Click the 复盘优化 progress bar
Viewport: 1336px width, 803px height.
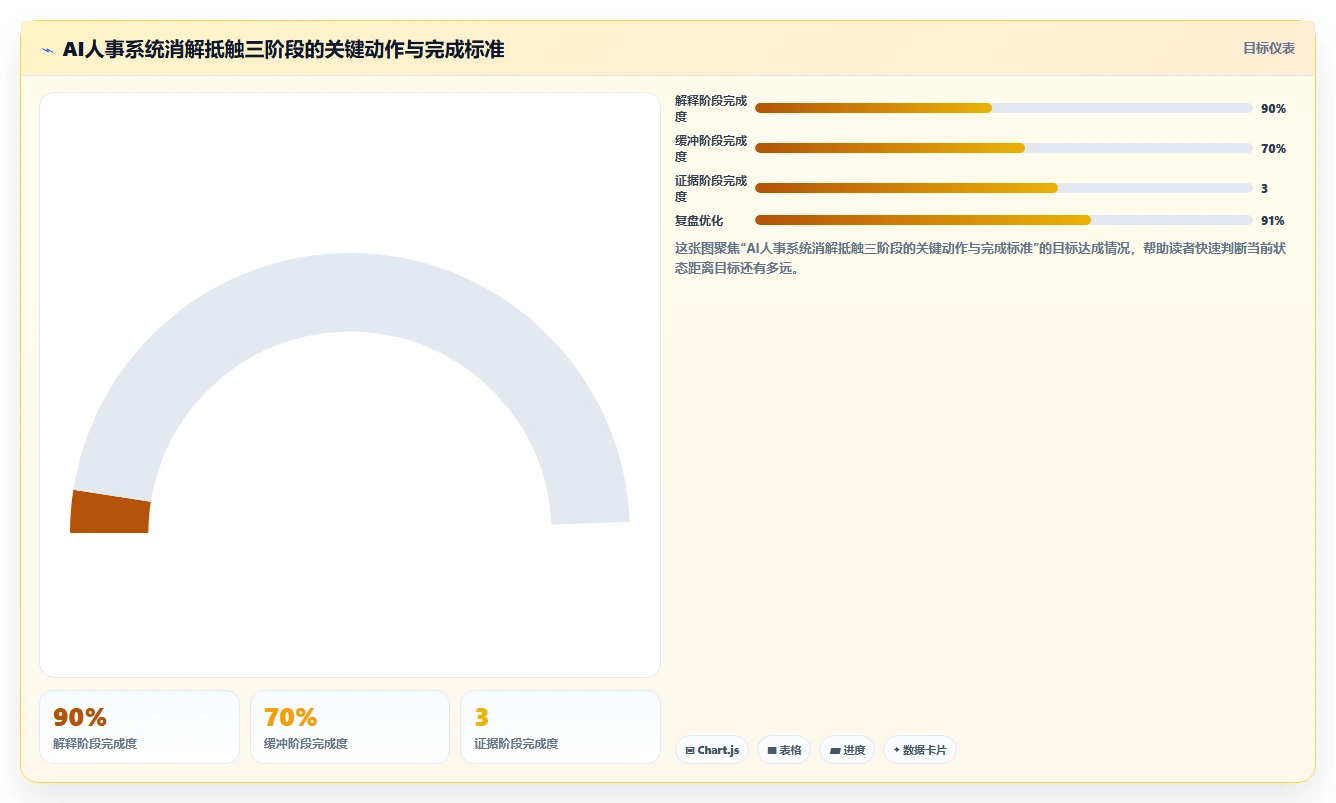click(x=1004, y=220)
